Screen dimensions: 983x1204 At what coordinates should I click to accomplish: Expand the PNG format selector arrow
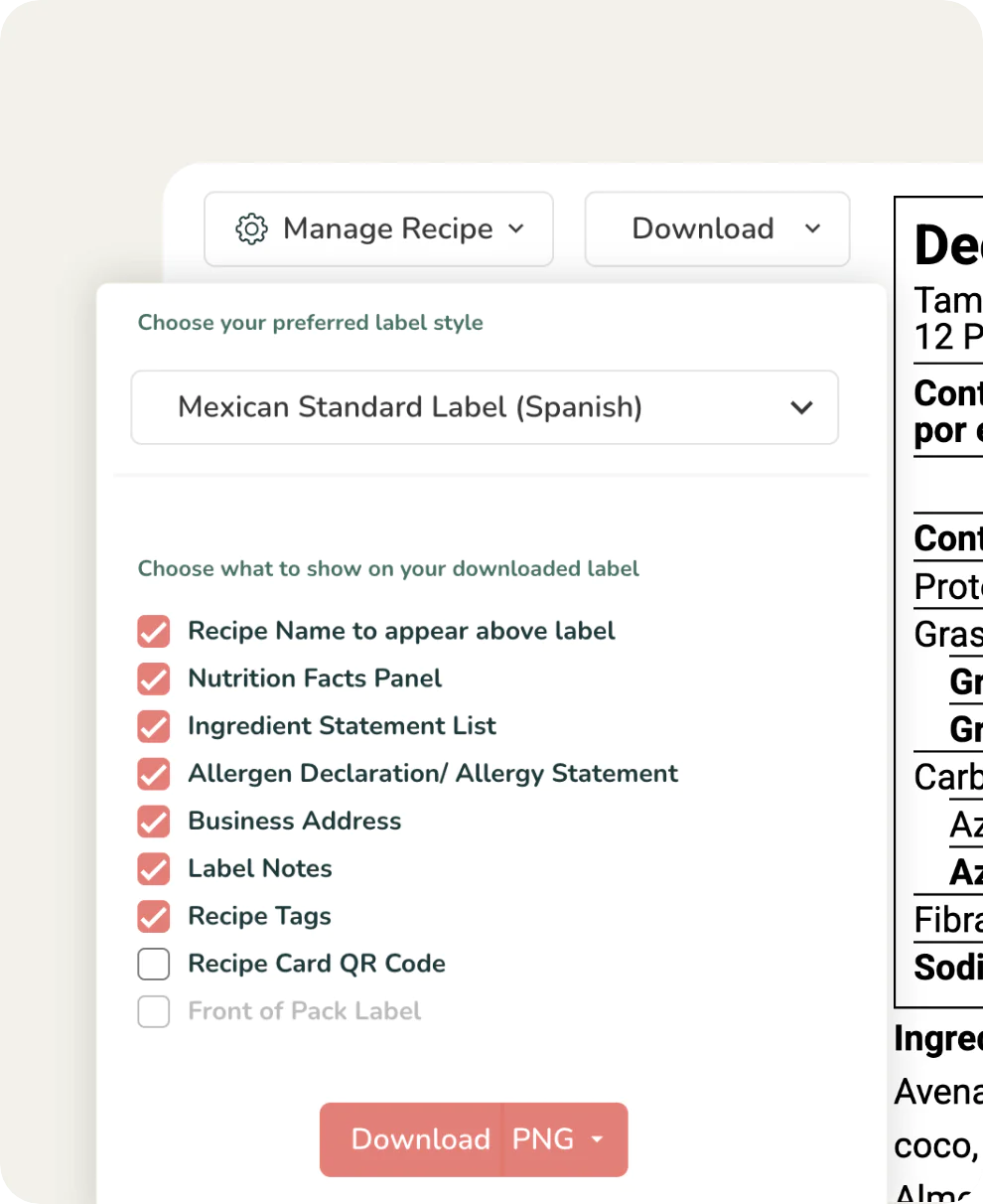click(598, 1139)
